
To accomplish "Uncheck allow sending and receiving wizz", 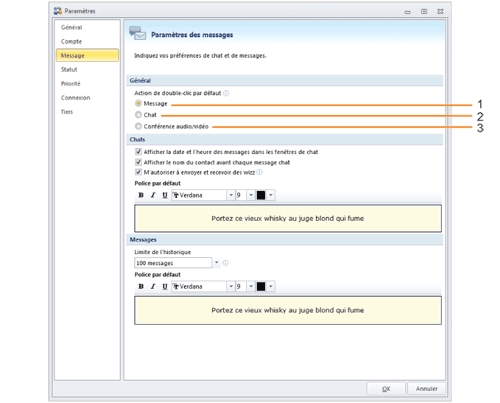I will [138, 172].
